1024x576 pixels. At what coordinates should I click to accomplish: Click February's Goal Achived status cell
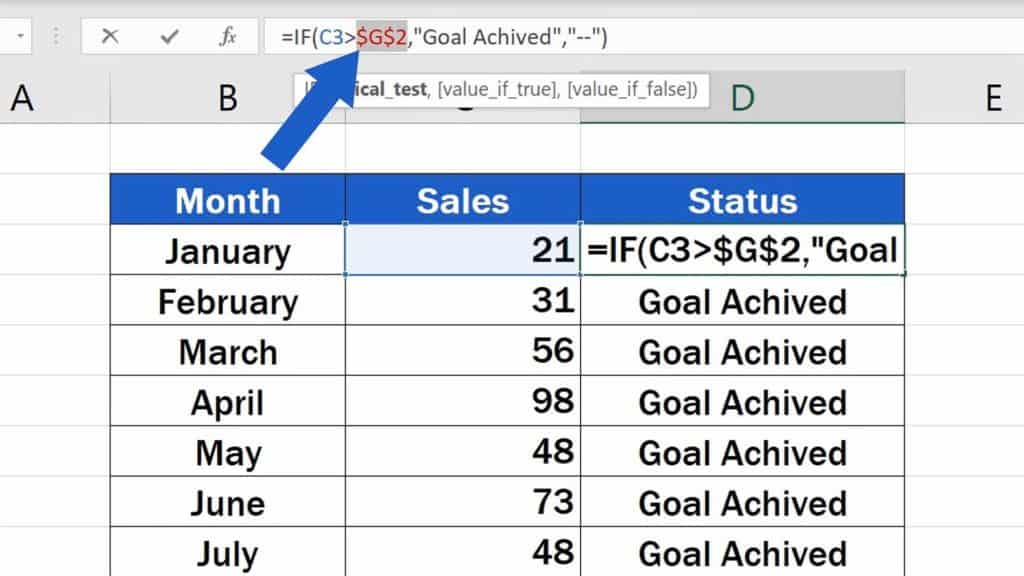click(x=744, y=301)
